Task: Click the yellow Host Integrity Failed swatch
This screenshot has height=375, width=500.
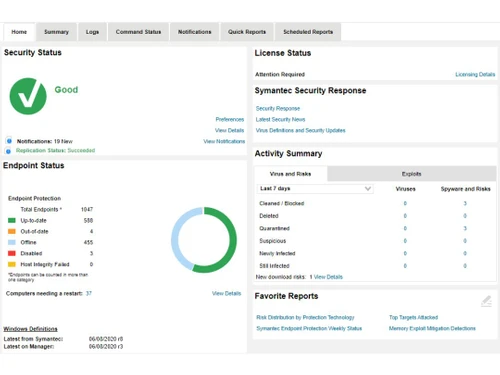Action: point(12,264)
